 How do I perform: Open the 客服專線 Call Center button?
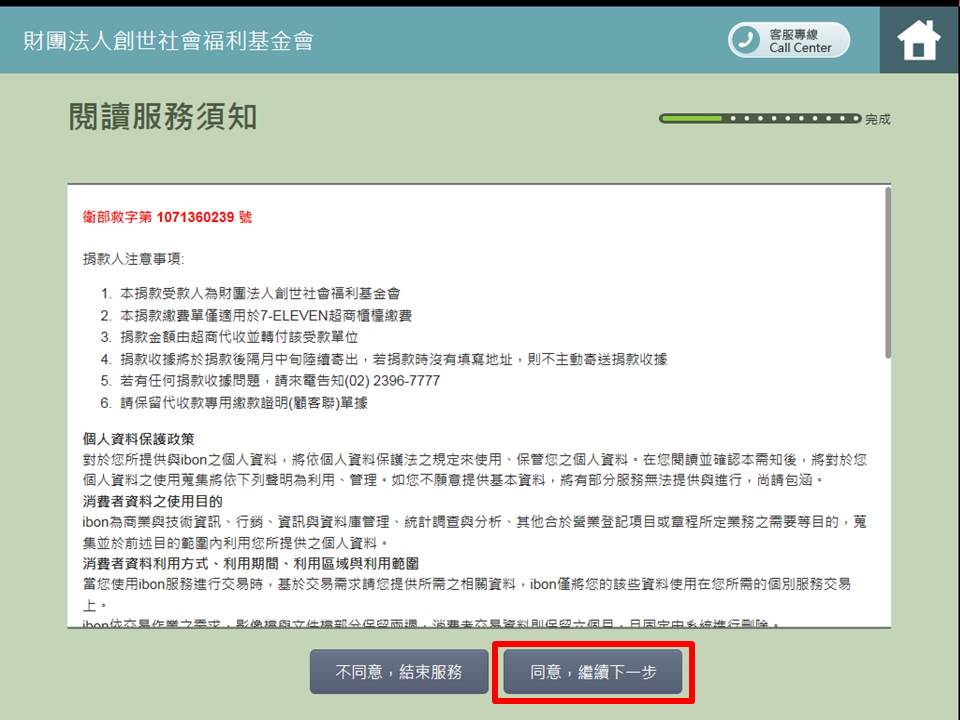tap(789, 40)
